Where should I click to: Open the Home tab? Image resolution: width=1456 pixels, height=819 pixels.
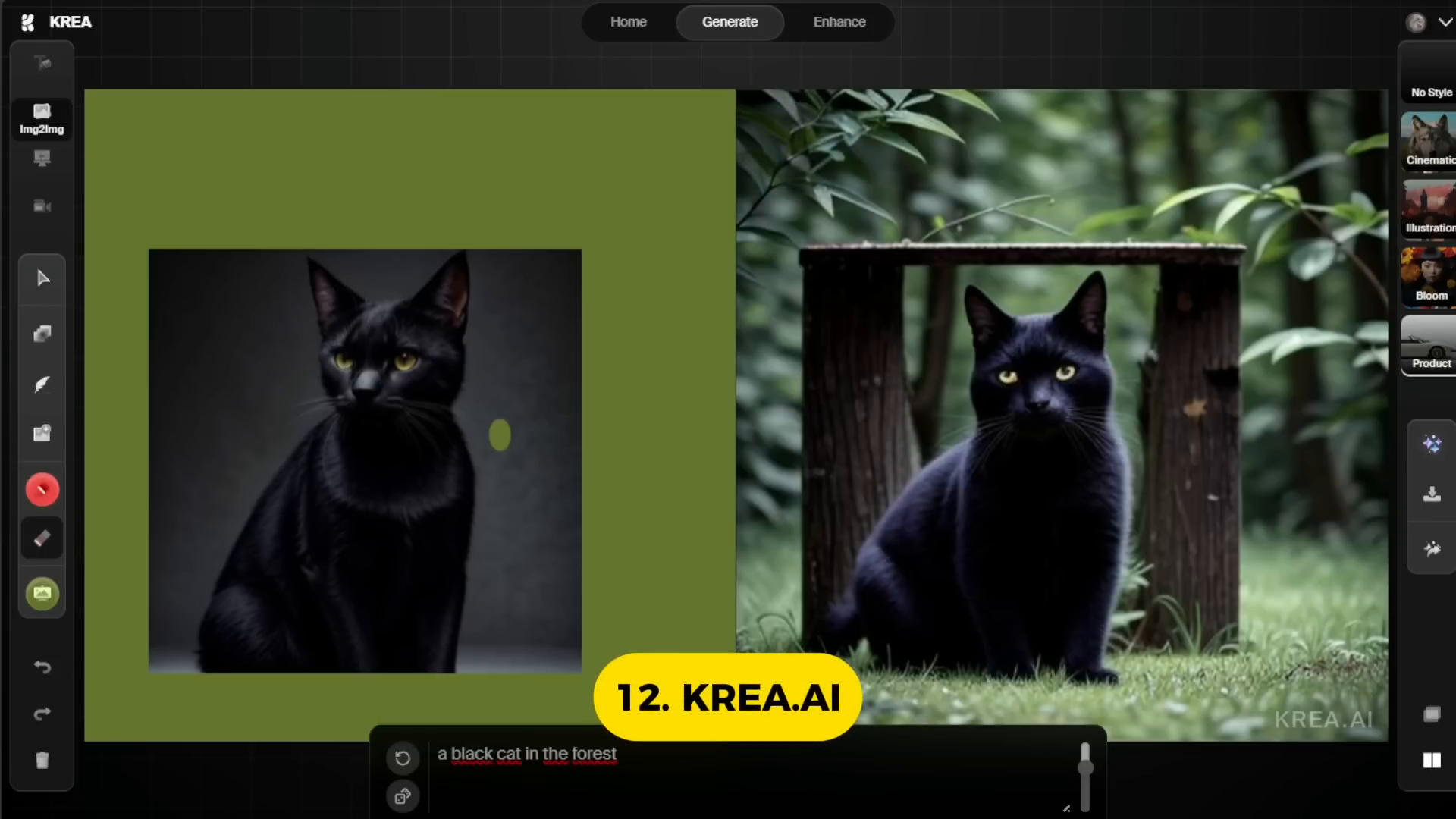pyautogui.click(x=629, y=22)
